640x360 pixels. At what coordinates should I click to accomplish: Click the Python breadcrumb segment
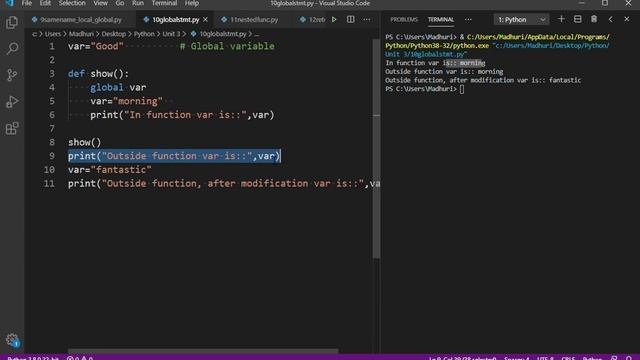pyautogui.click(x=144, y=34)
